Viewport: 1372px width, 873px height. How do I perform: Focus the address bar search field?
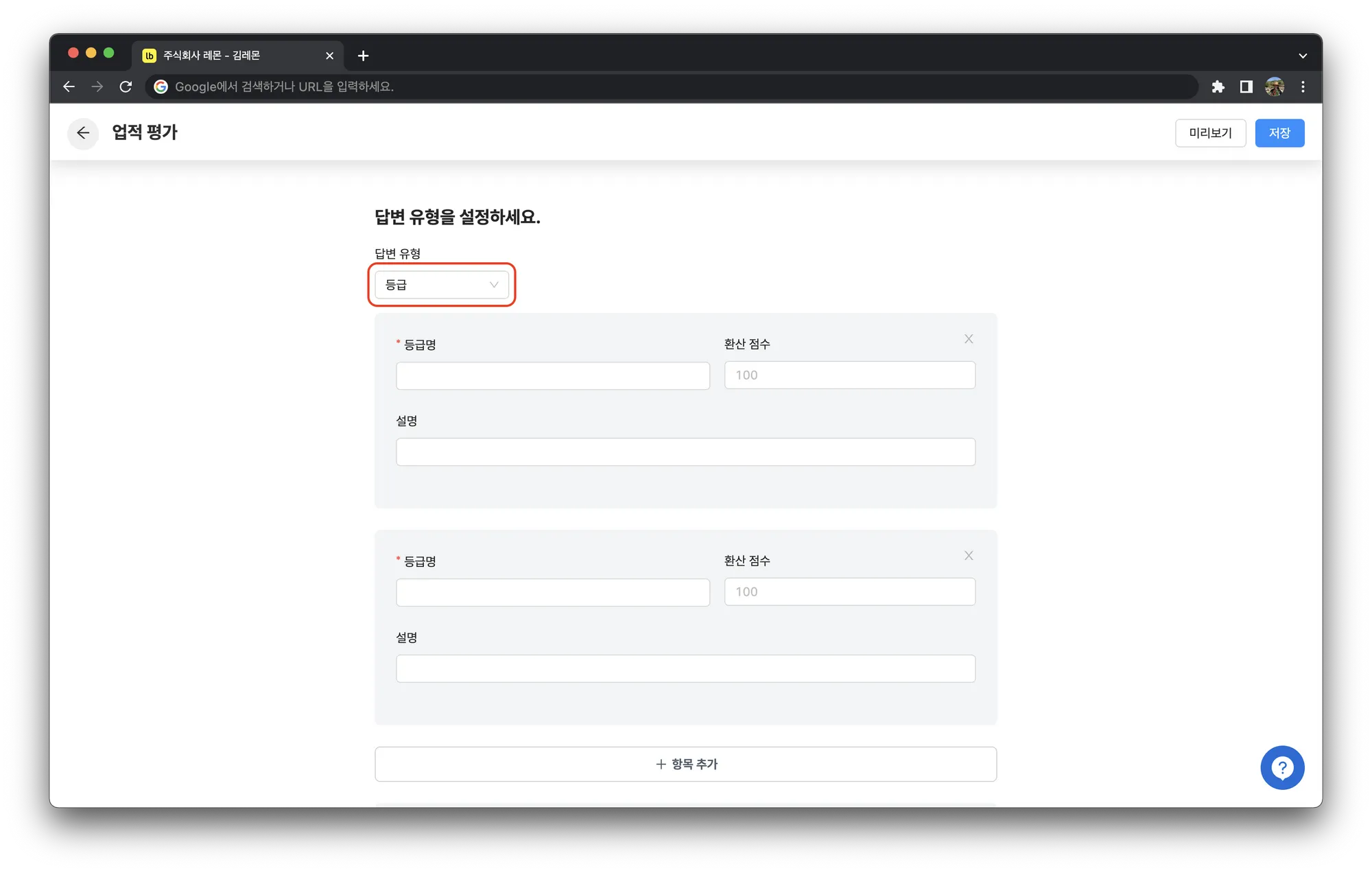[672, 86]
